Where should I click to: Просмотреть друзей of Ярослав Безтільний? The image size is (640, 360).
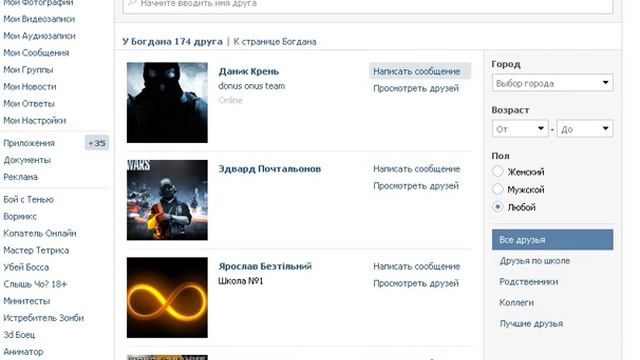[x=416, y=283]
